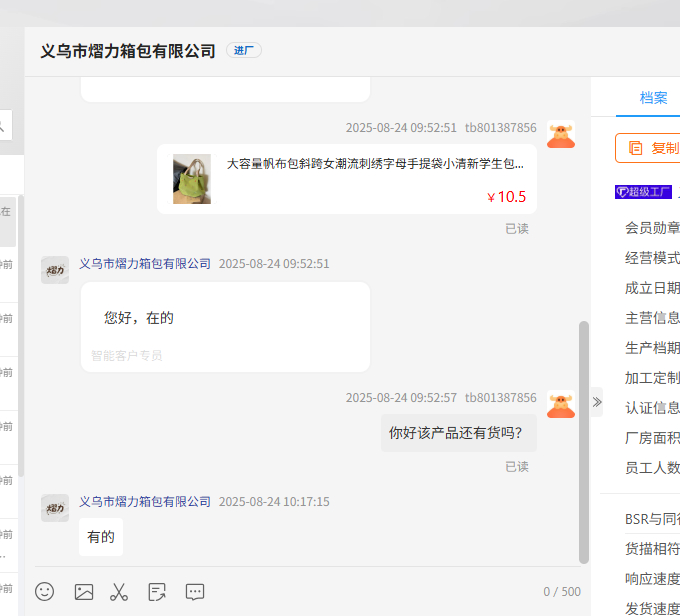Image resolution: width=680 pixels, height=616 pixels.
Task: Open the product title link 大容量帆布包
Action: tap(375, 163)
